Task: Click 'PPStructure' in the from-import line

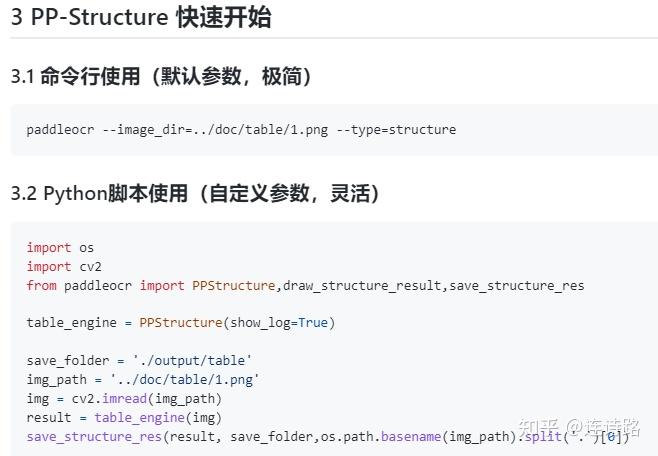Action: (233, 285)
